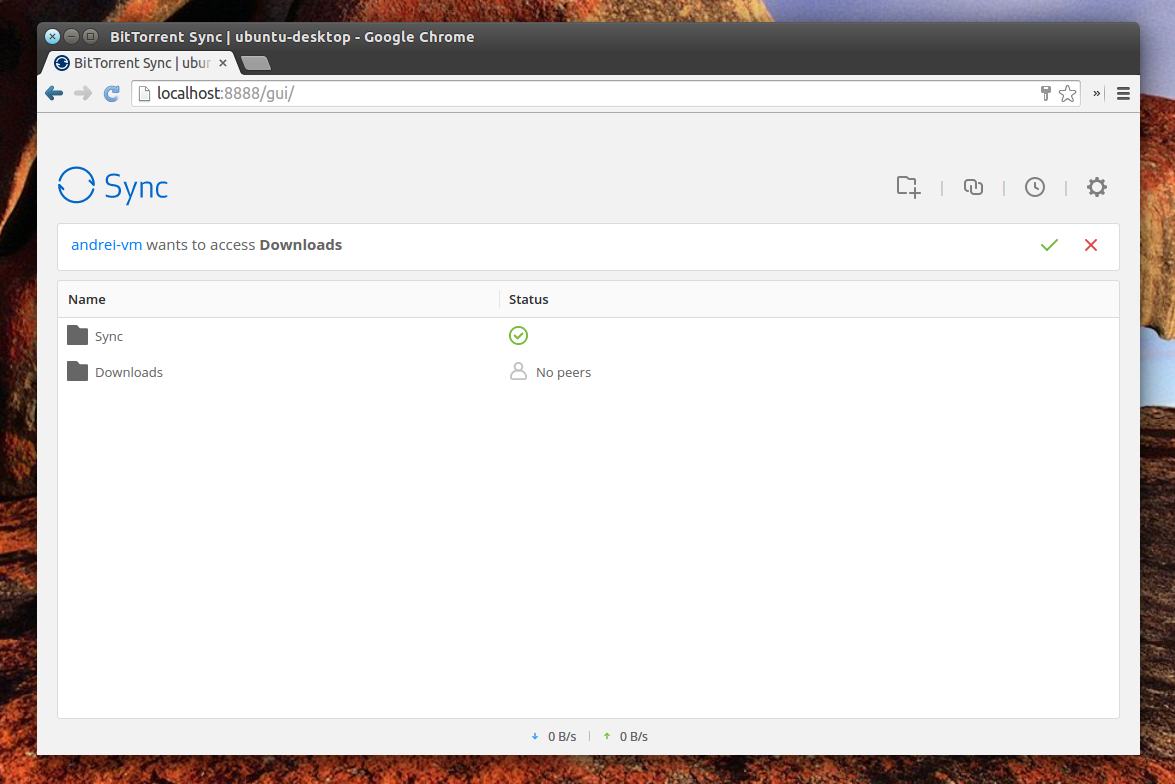
Task: Minimize the Chrome window
Action: (x=71, y=36)
